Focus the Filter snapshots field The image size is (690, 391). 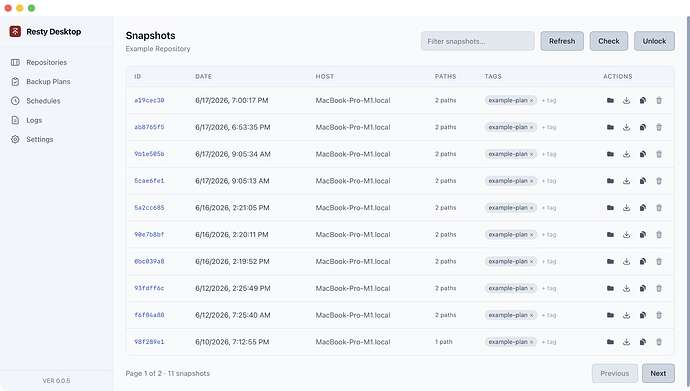477,41
